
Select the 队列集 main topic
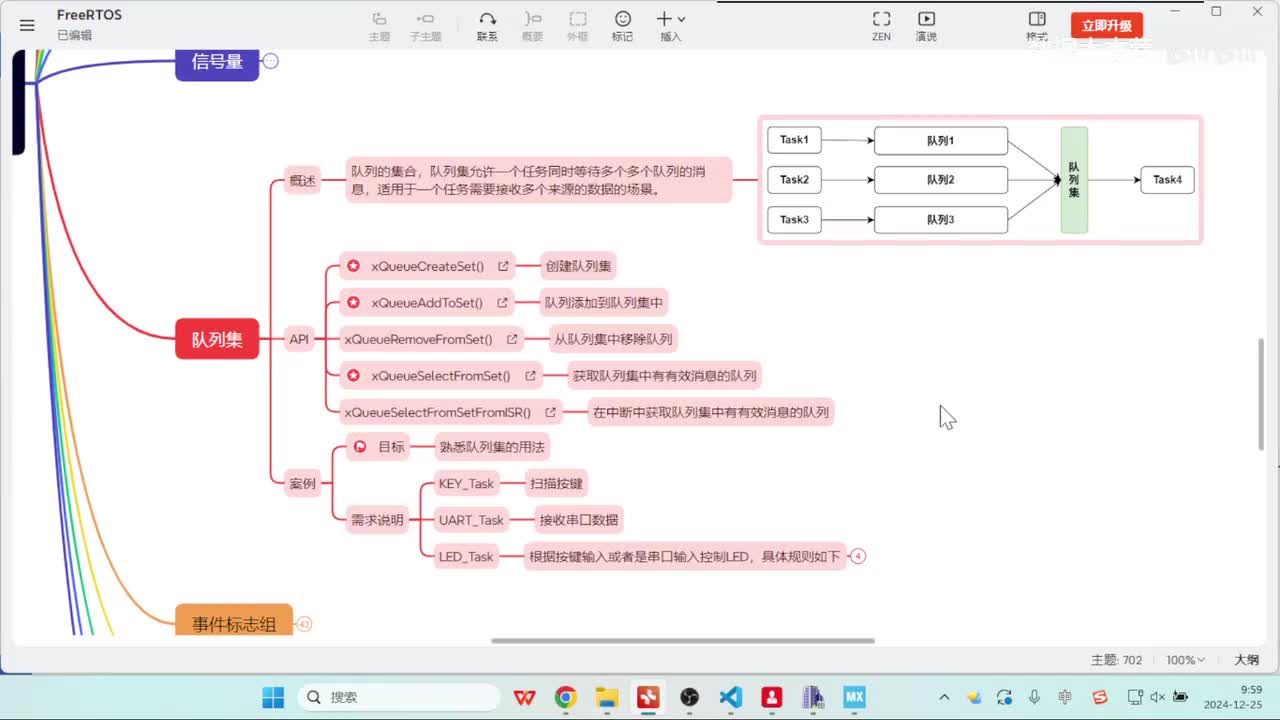point(217,339)
